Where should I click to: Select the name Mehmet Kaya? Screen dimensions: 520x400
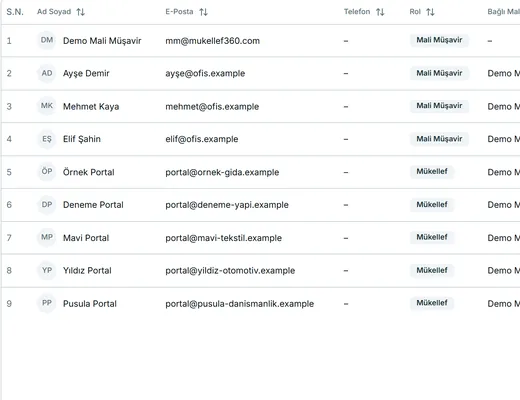coord(91,106)
